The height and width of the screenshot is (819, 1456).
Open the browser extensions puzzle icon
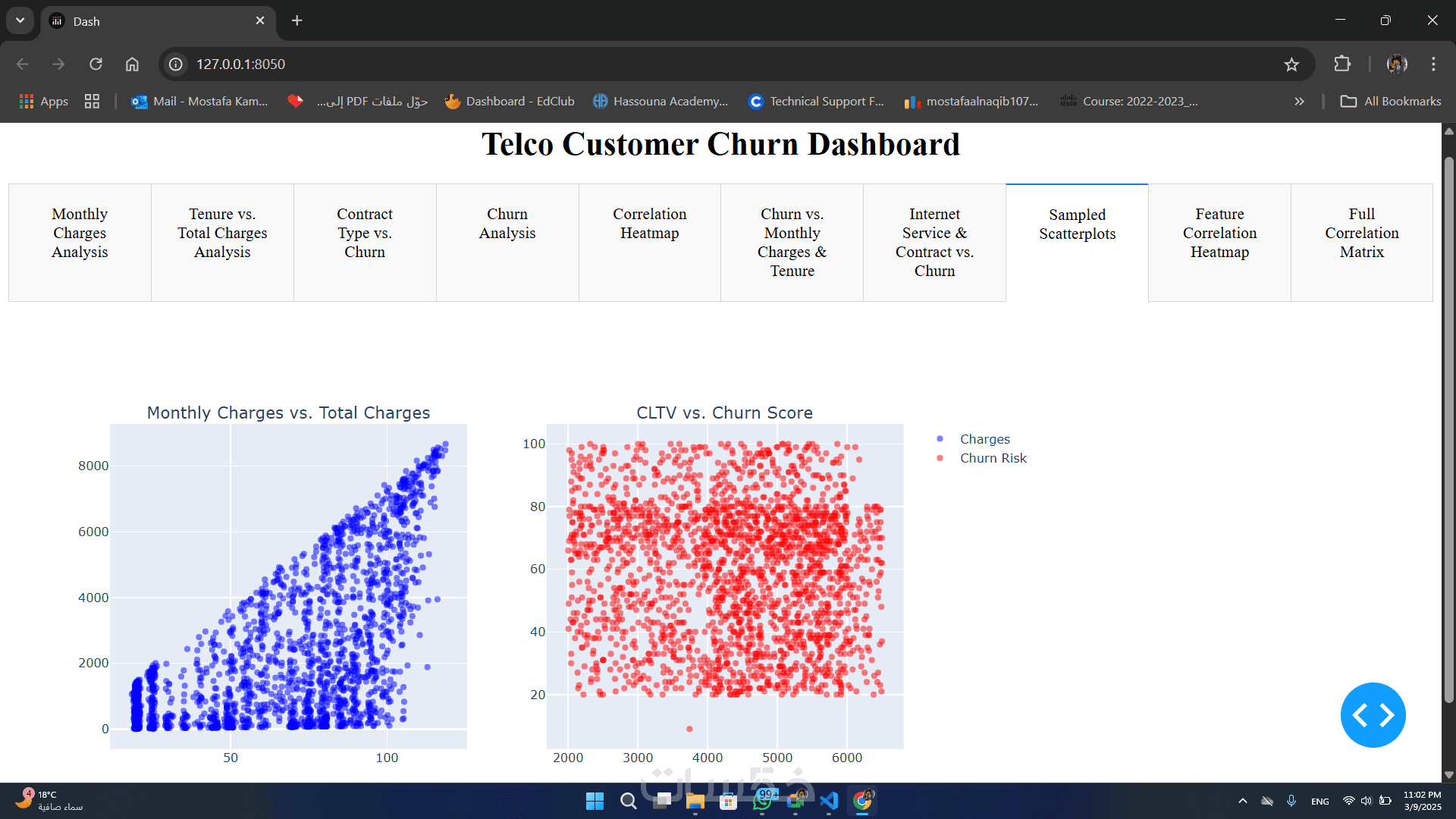1342,64
